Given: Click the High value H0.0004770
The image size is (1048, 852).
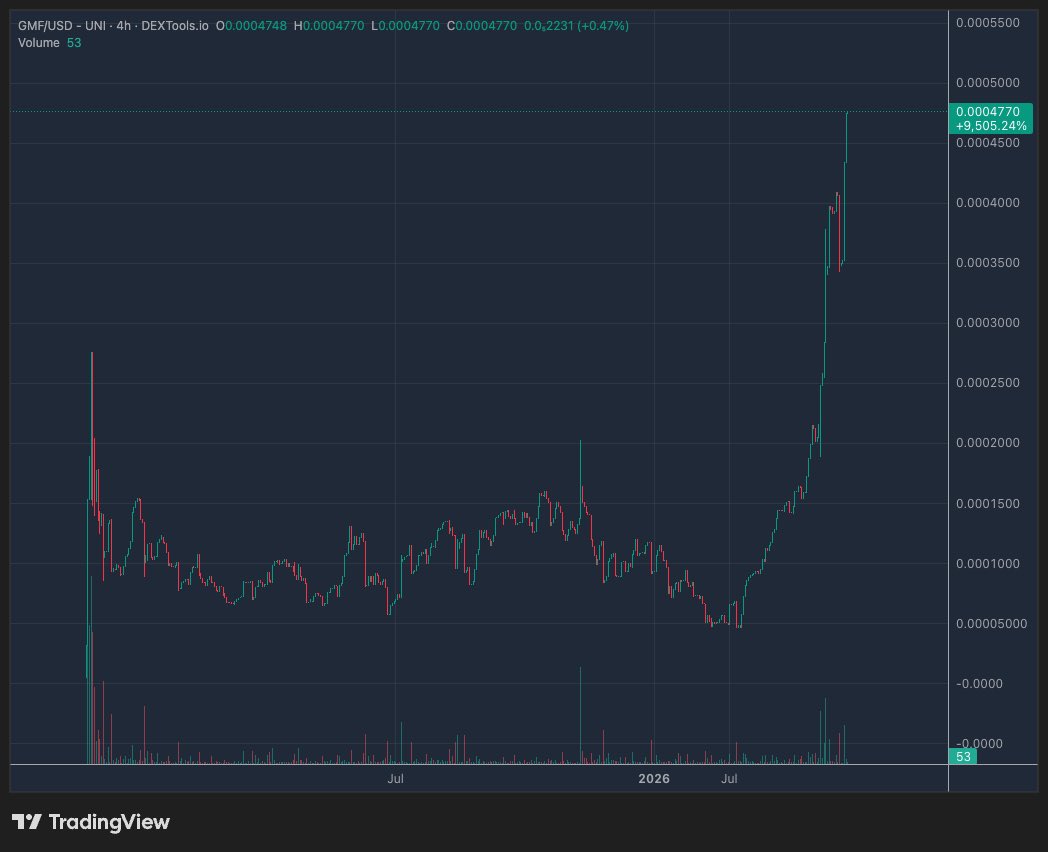Looking at the screenshot, I should [329, 26].
